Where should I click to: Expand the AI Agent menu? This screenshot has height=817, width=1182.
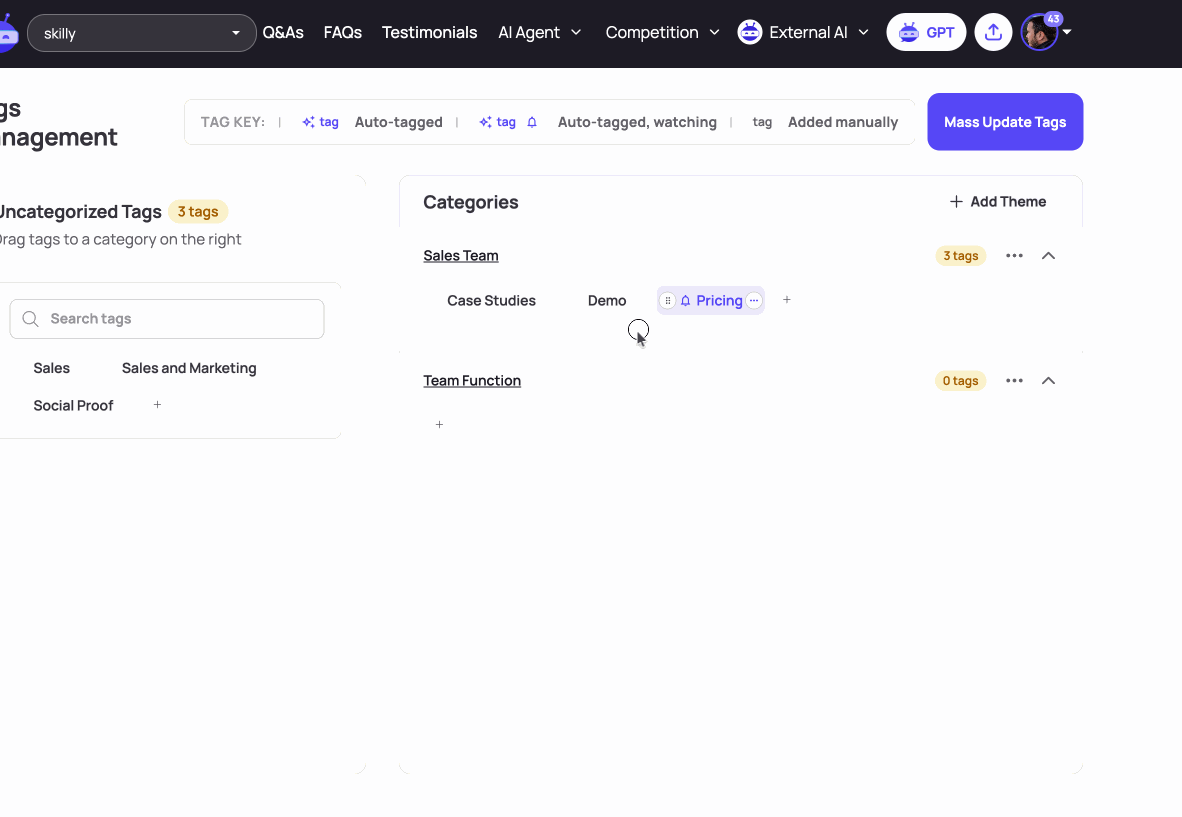(539, 32)
